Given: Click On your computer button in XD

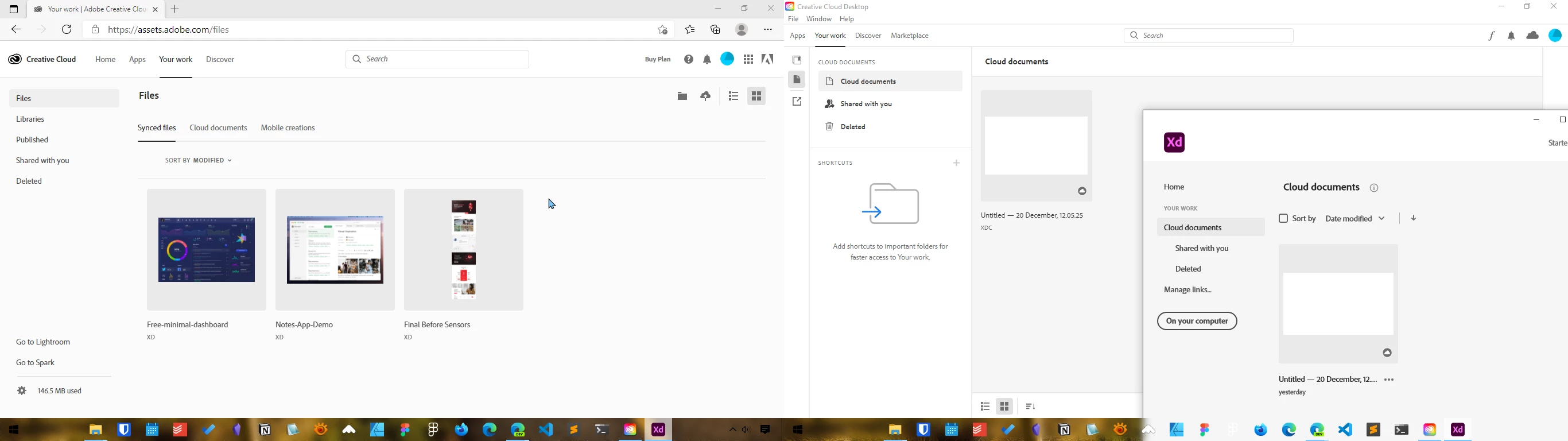Looking at the screenshot, I should point(1197,321).
